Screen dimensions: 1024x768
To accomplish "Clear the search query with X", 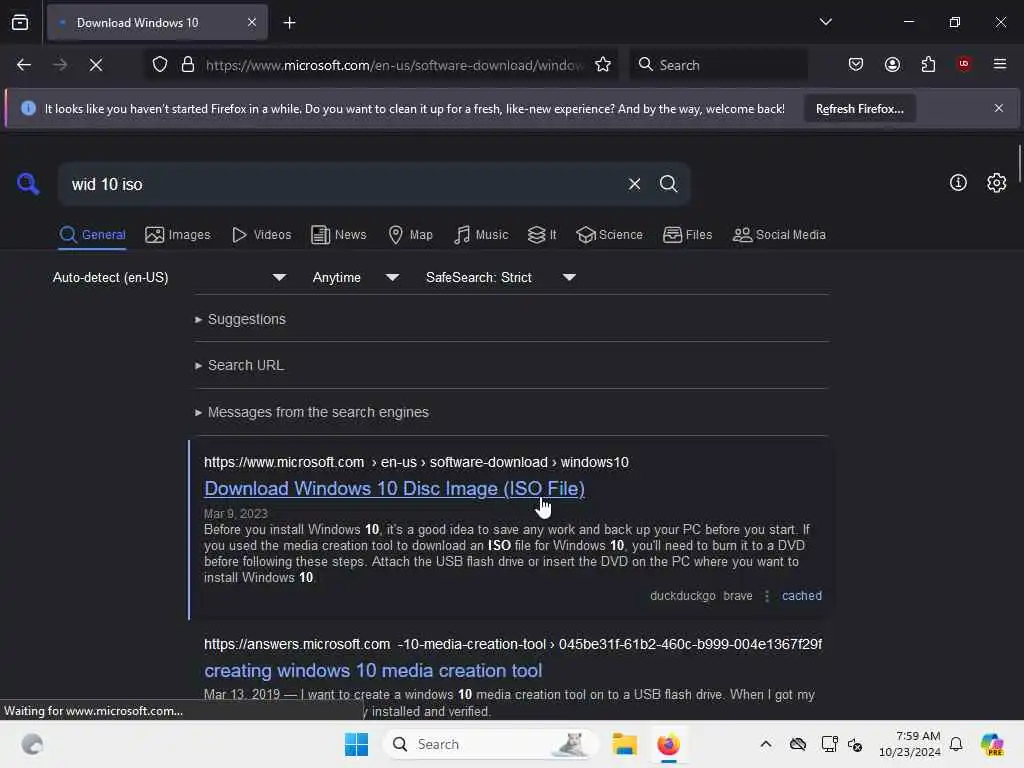I will point(634,184).
